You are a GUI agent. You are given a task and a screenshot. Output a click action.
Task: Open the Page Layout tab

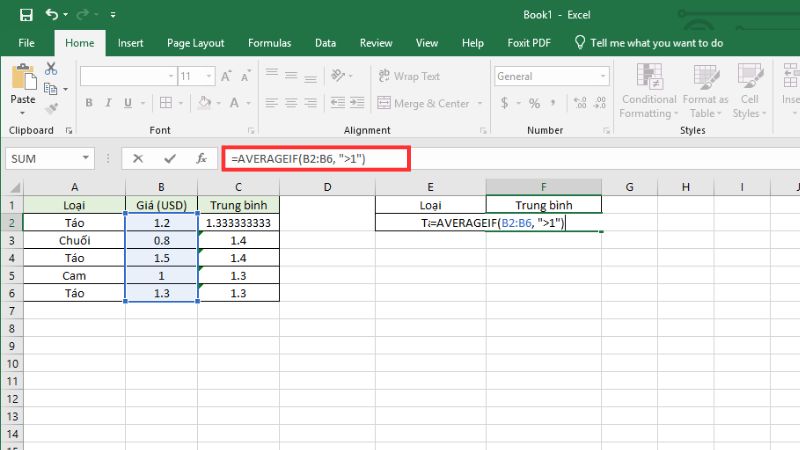pos(195,43)
